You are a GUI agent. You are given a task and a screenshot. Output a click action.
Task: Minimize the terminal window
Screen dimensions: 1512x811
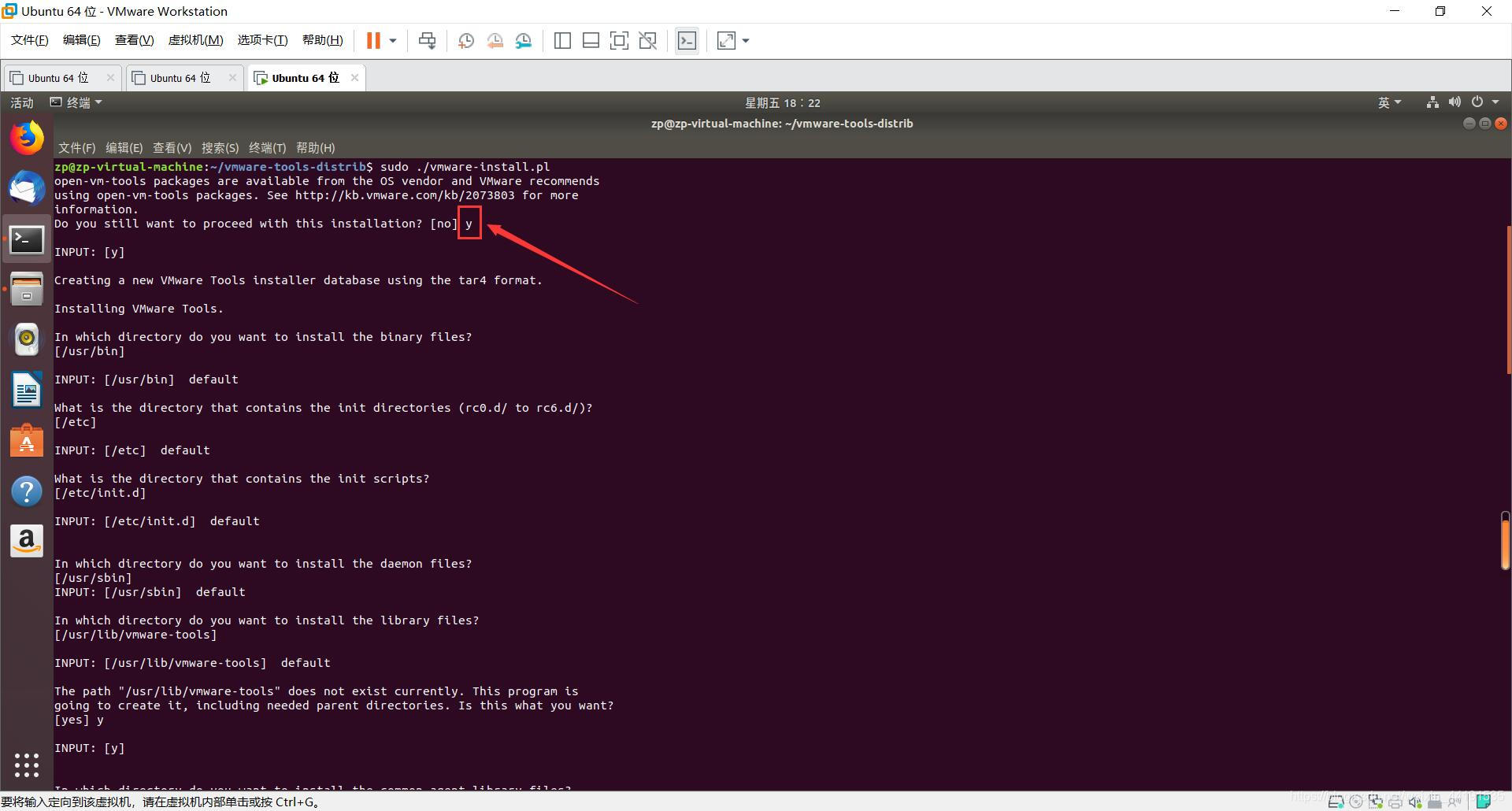1469,124
